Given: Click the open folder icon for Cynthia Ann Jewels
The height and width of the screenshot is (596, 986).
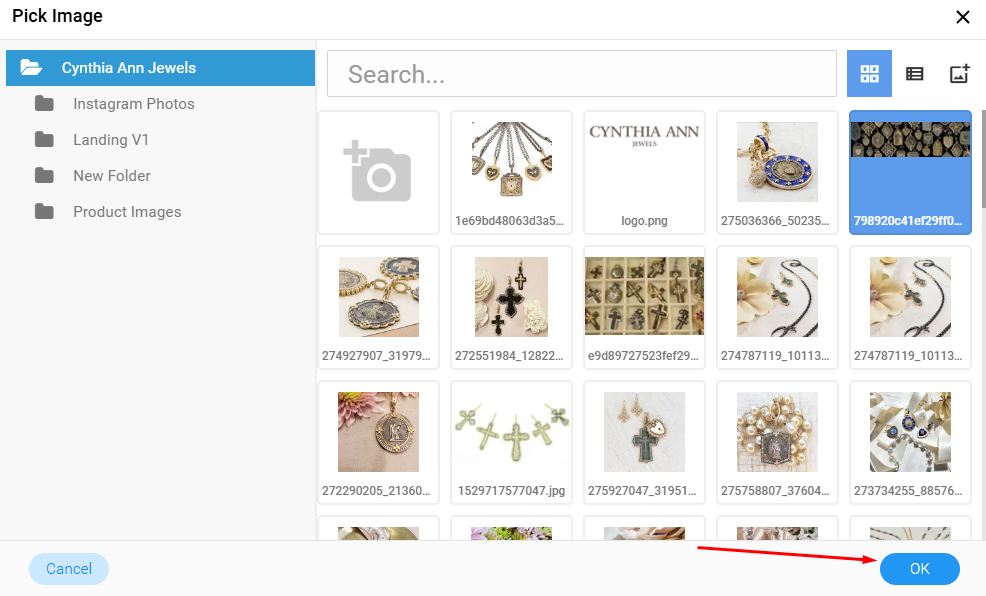Looking at the screenshot, I should pyautogui.click(x=31, y=67).
